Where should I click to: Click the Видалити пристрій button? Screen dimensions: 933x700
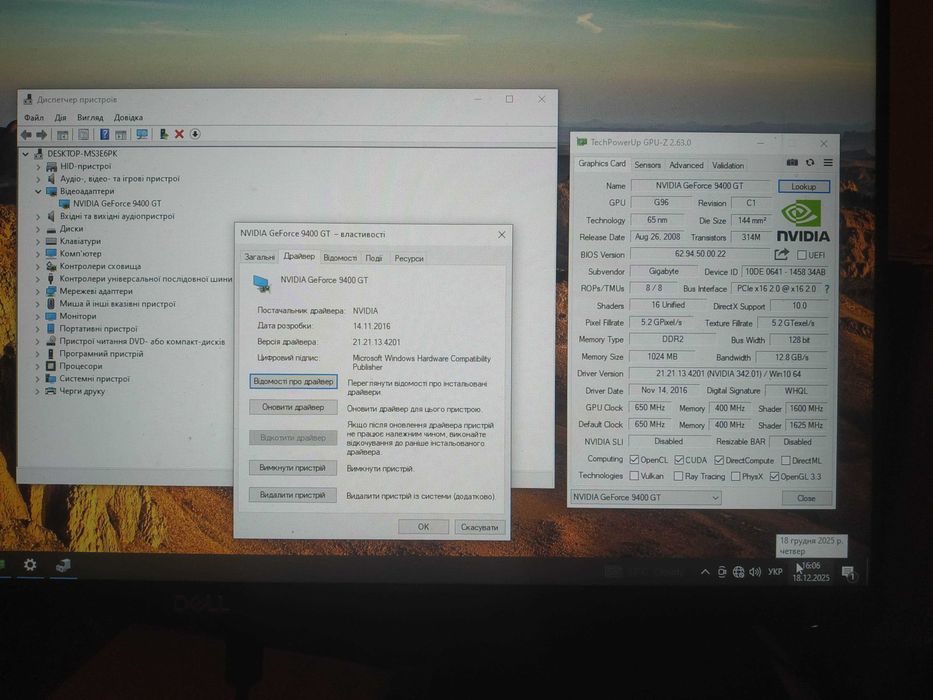tap(293, 495)
